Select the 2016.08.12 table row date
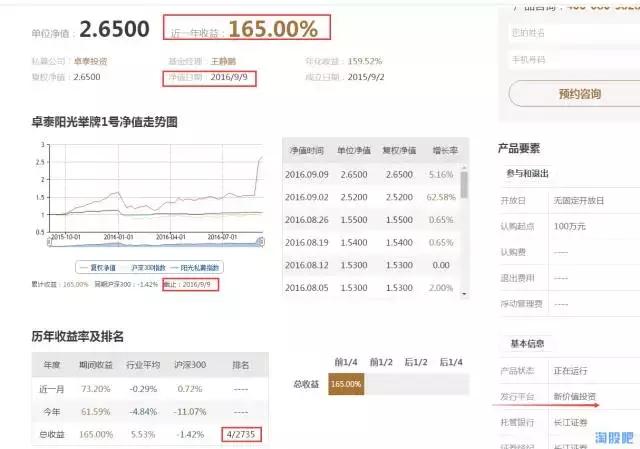The height and width of the screenshot is (449, 640). pos(307,265)
